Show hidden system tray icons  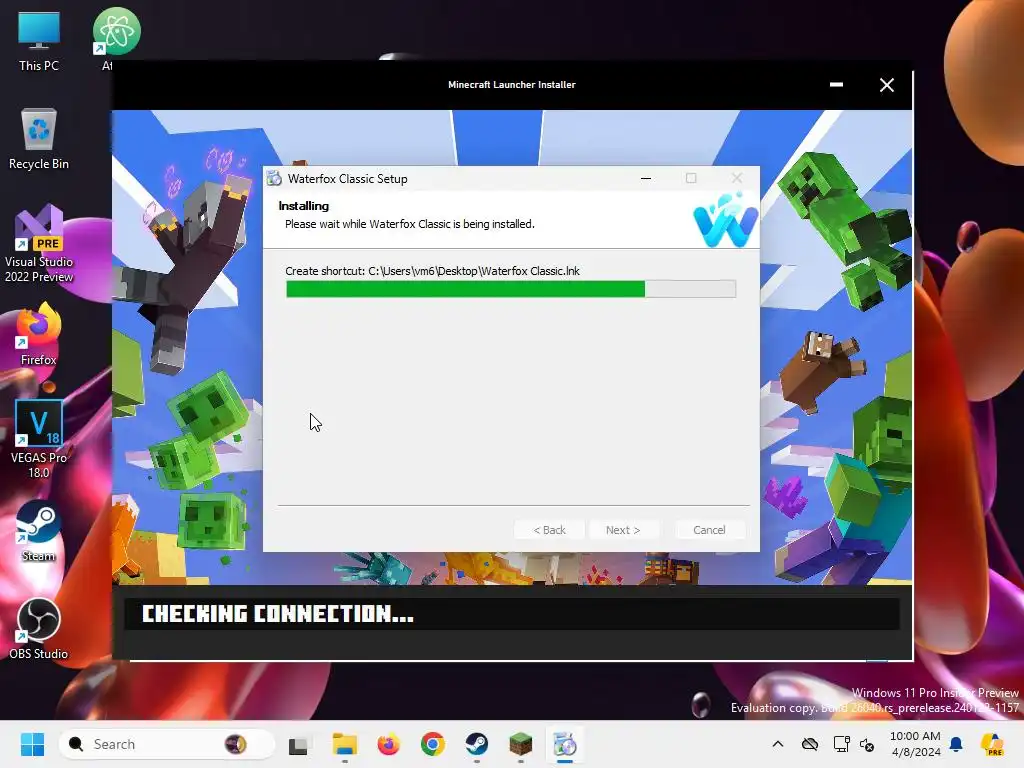point(777,744)
